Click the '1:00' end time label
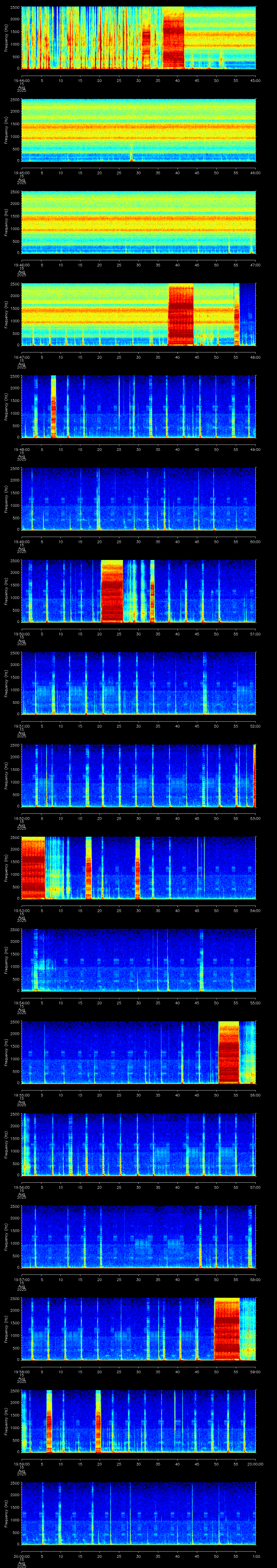The image size is (277, 1568). point(256,1556)
